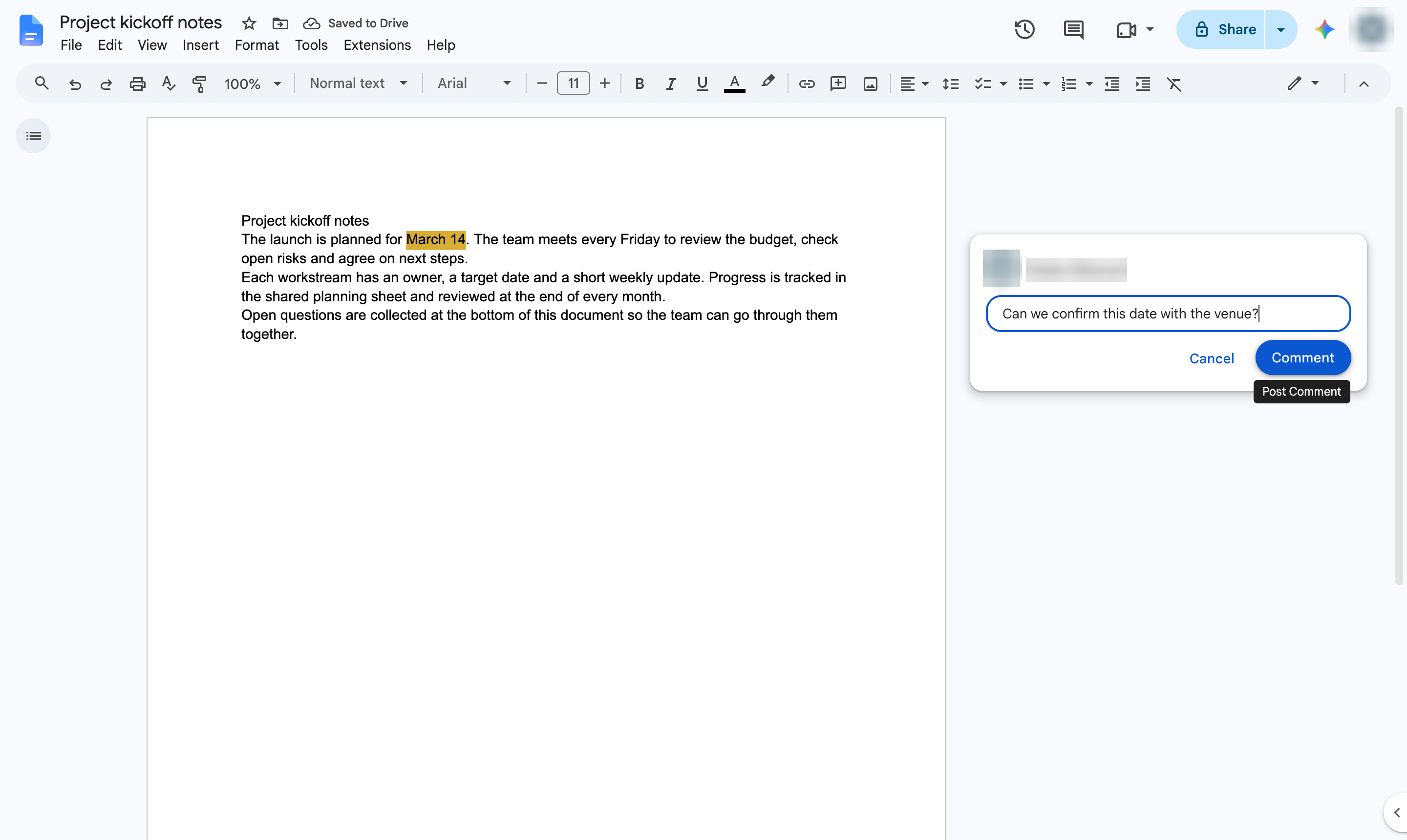Collapse the toolbar with up chevron
The height and width of the screenshot is (840, 1407).
(x=1364, y=84)
